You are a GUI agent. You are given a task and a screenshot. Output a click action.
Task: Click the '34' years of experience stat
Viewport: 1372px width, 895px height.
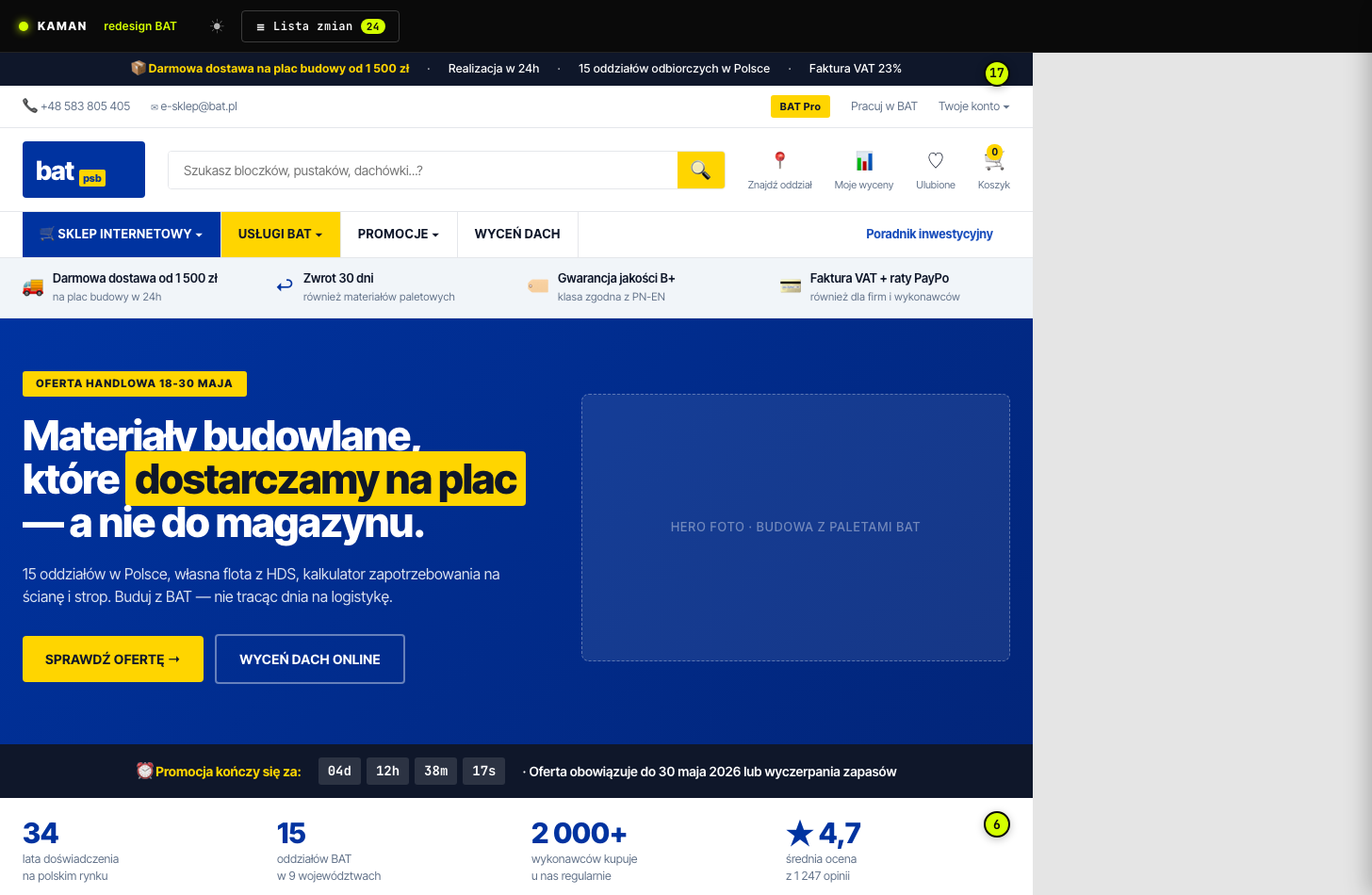[41, 834]
